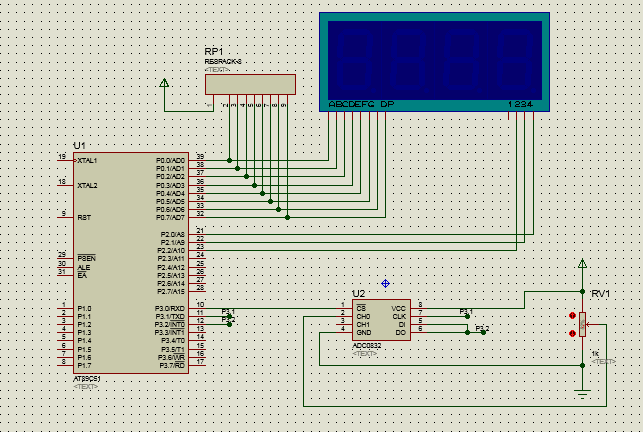Image resolution: width=643 pixels, height=432 pixels.
Task: Click the 'ABCDEFG' segment label on display
Action: tap(351, 105)
